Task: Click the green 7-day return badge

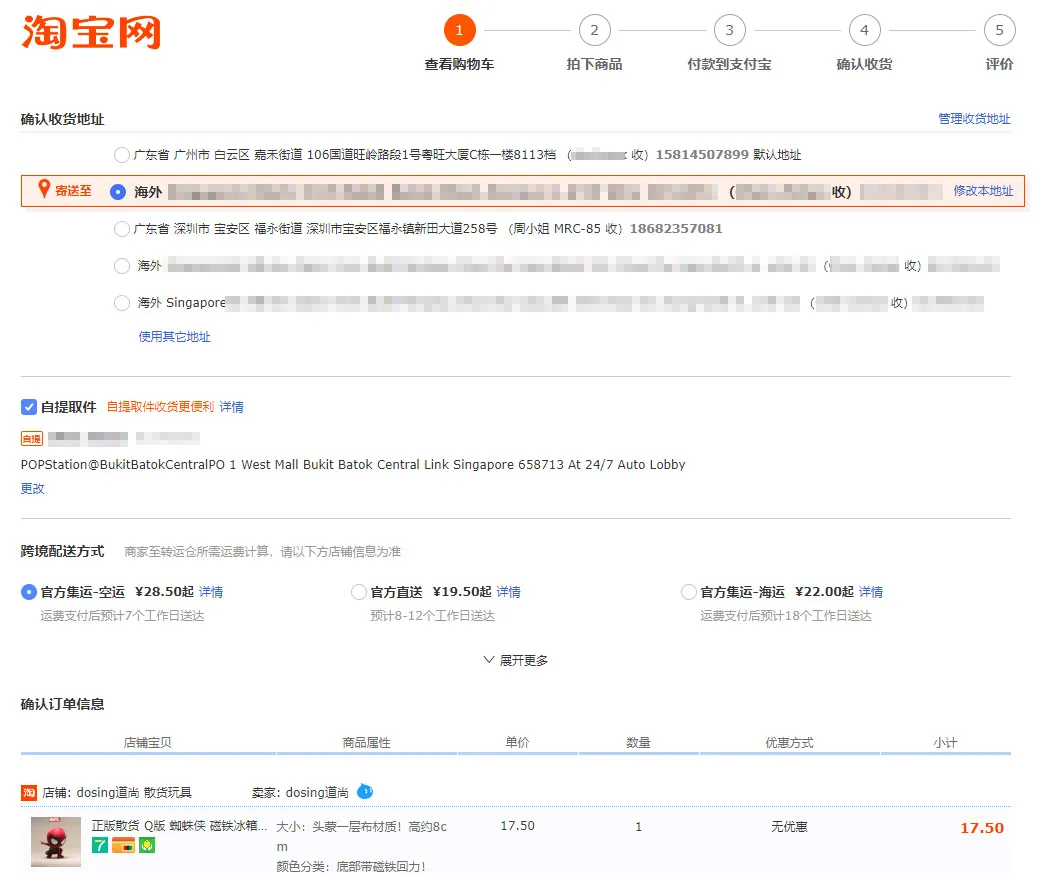Action: tap(99, 846)
